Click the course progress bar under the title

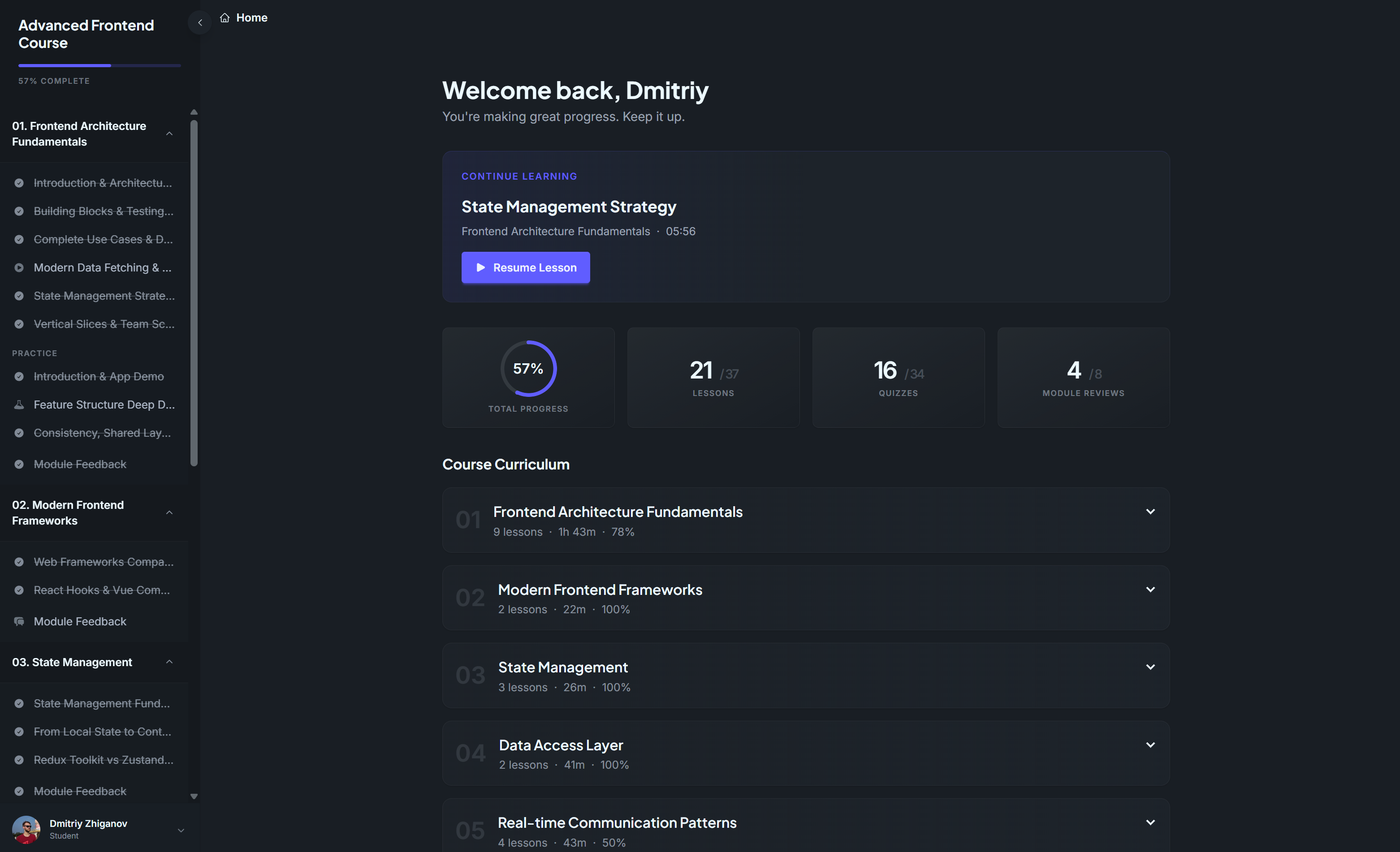pos(99,66)
